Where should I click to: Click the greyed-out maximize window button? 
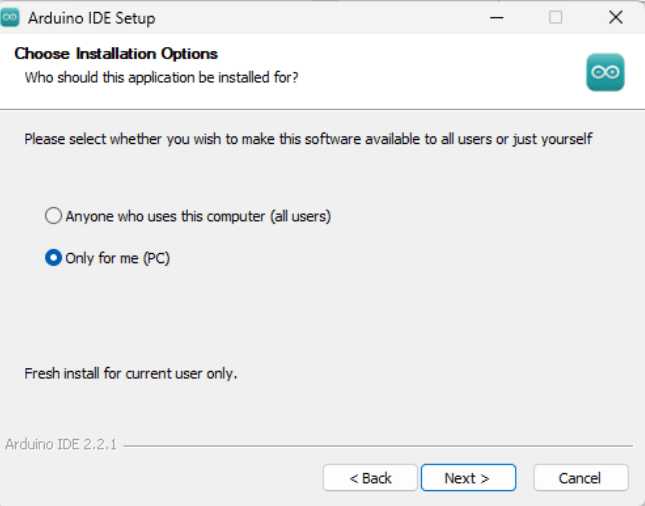click(556, 18)
